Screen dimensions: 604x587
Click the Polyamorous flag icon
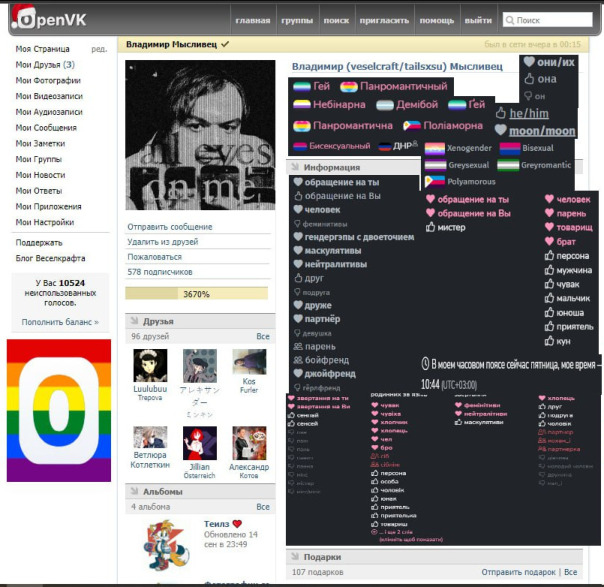click(435, 181)
